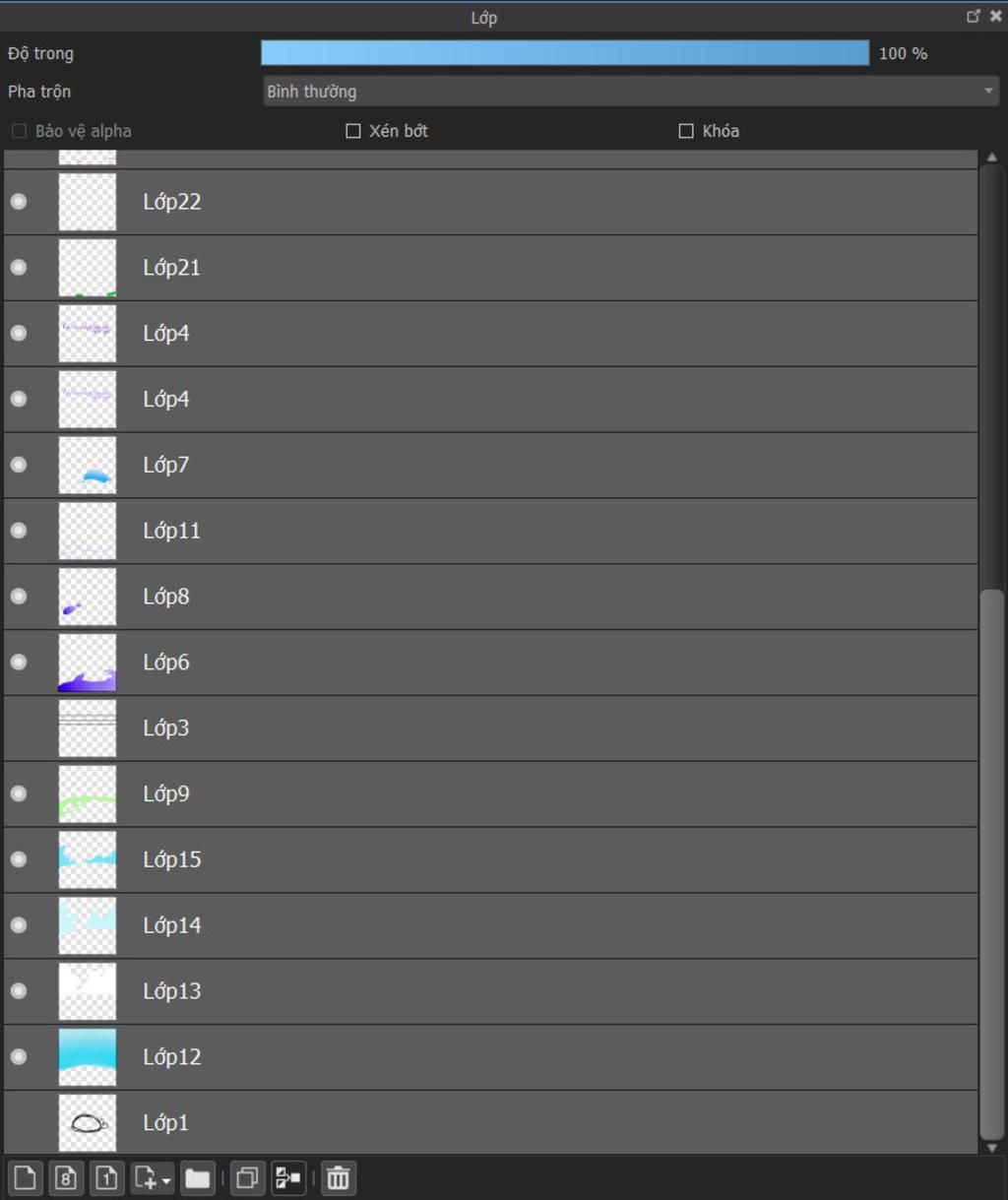Merge the selected layer down

288,1177
